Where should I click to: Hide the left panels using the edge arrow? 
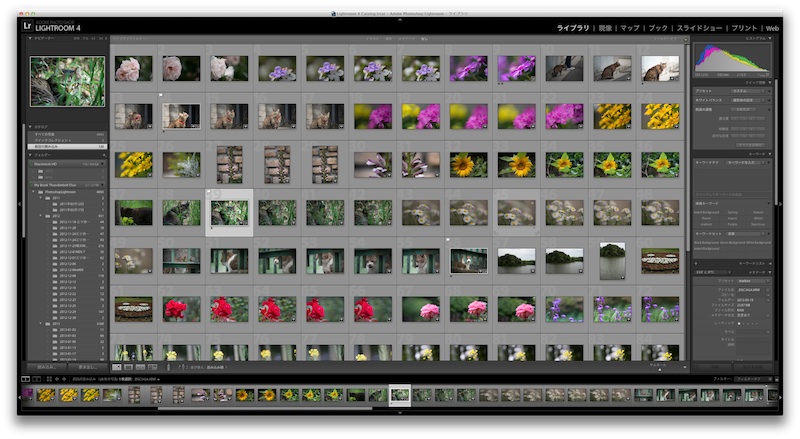click(19, 204)
